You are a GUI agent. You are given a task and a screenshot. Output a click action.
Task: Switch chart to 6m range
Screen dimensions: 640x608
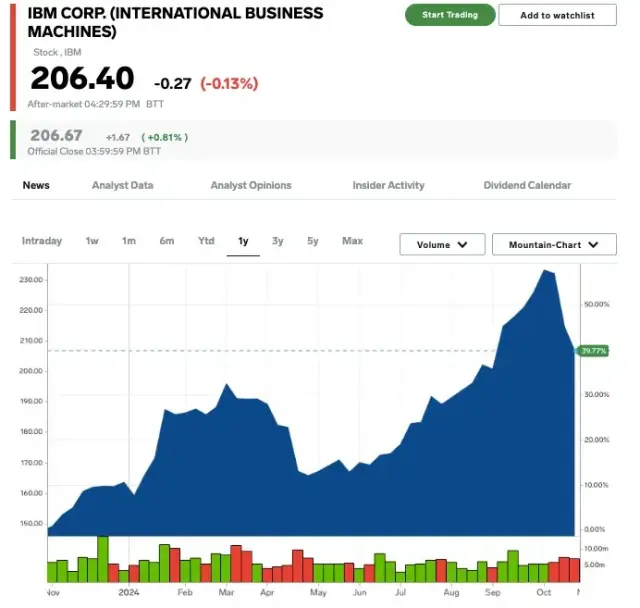tap(166, 241)
